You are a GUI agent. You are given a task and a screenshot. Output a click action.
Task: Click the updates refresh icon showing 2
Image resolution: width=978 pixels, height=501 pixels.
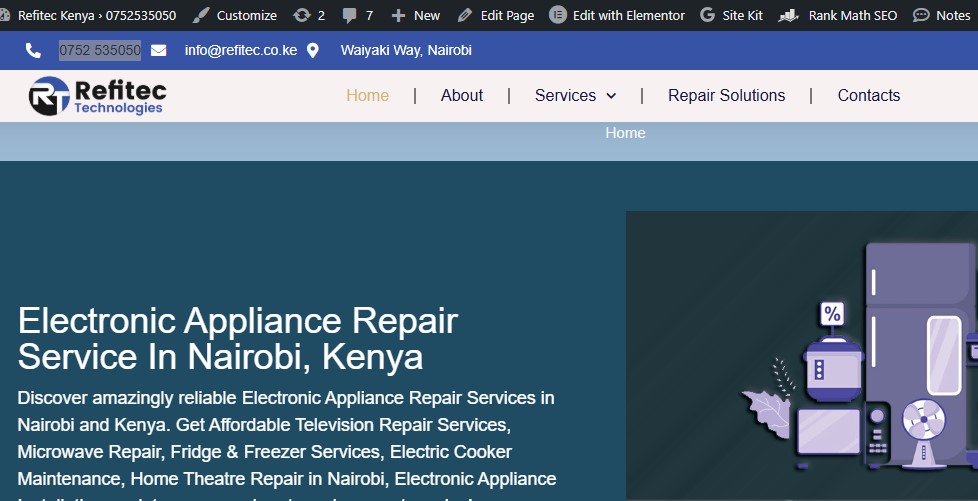tap(302, 15)
